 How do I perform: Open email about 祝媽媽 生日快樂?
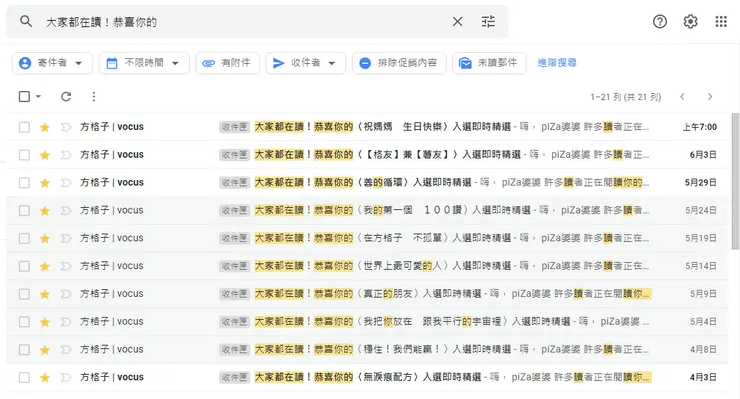pyautogui.click(x=368, y=127)
